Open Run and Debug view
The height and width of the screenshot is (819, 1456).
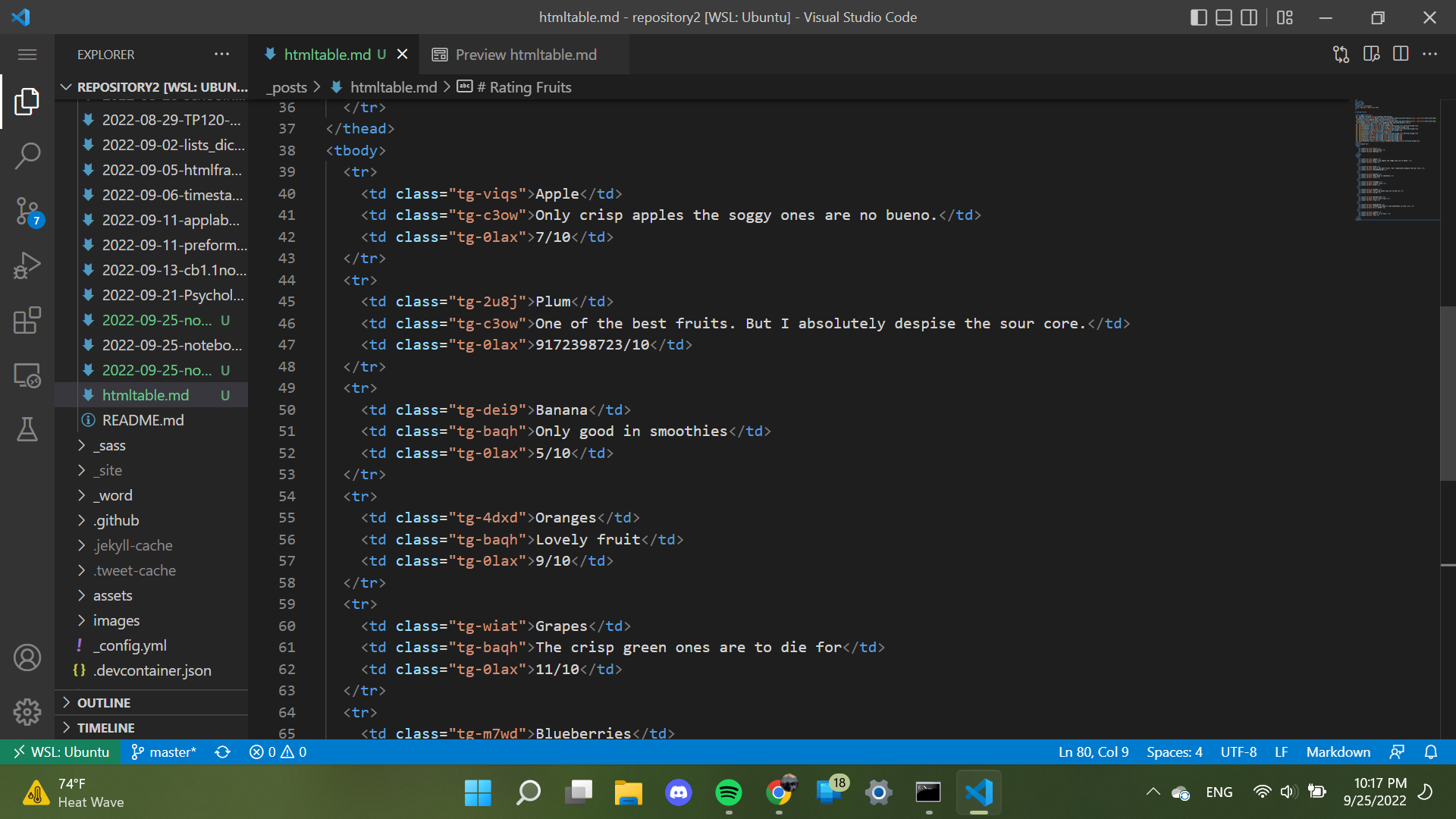[27, 265]
